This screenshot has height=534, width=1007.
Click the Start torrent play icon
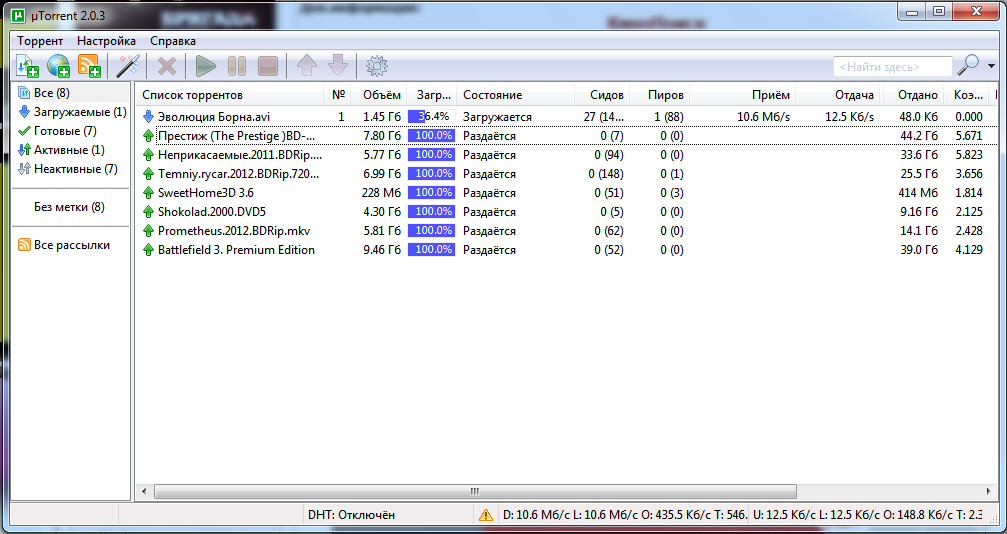tap(206, 66)
